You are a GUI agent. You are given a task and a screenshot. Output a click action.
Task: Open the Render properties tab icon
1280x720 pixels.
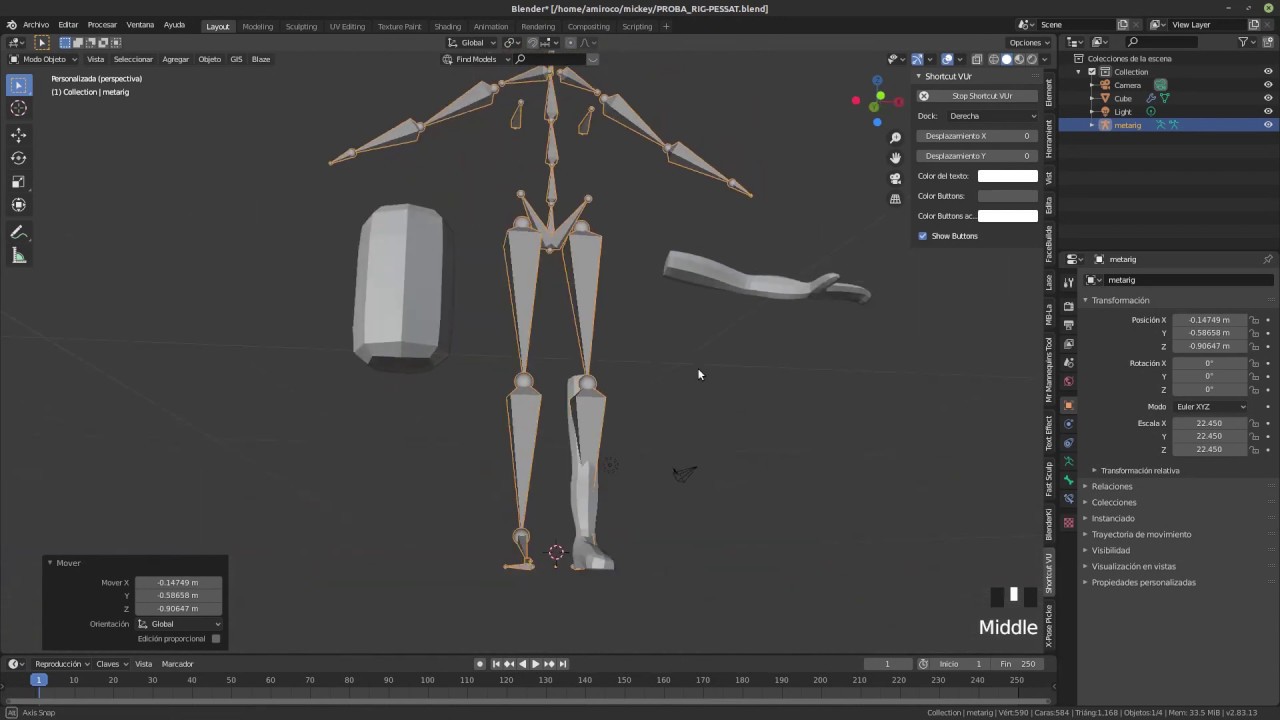point(1068,306)
